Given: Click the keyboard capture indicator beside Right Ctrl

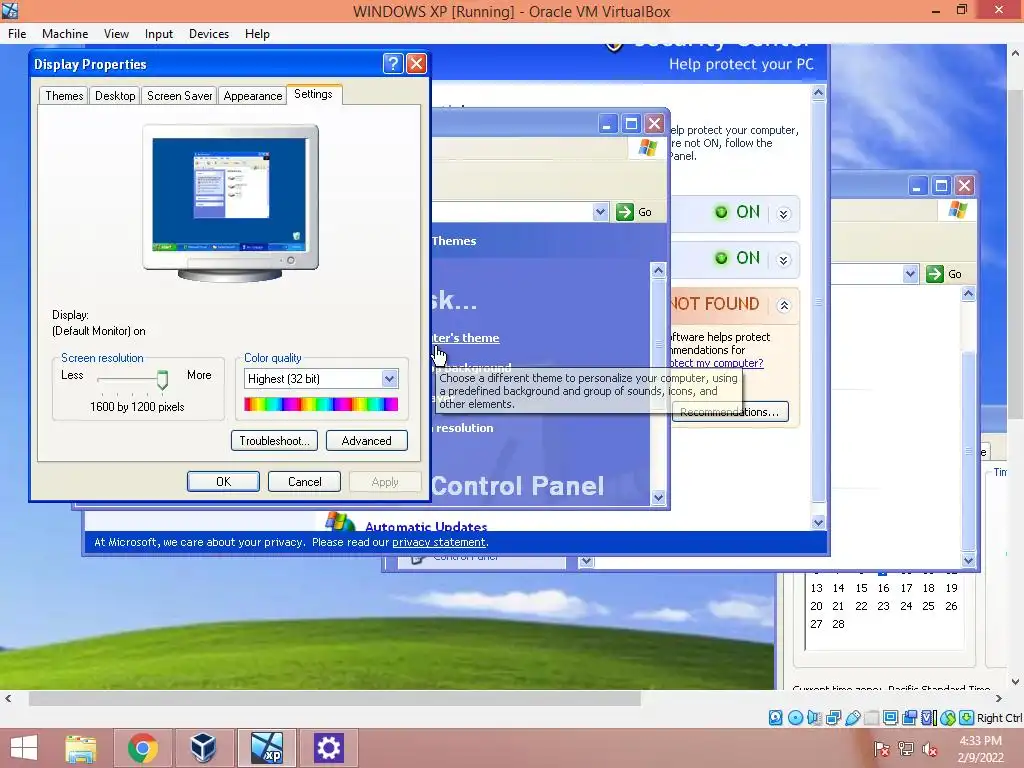Looking at the screenshot, I should click(967, 718).
